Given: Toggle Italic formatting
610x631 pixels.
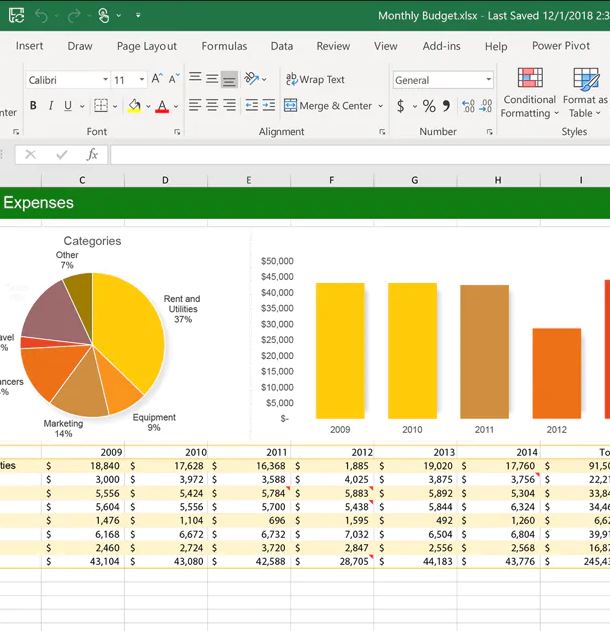Looking at the screenshot, I should coord(51,106).
